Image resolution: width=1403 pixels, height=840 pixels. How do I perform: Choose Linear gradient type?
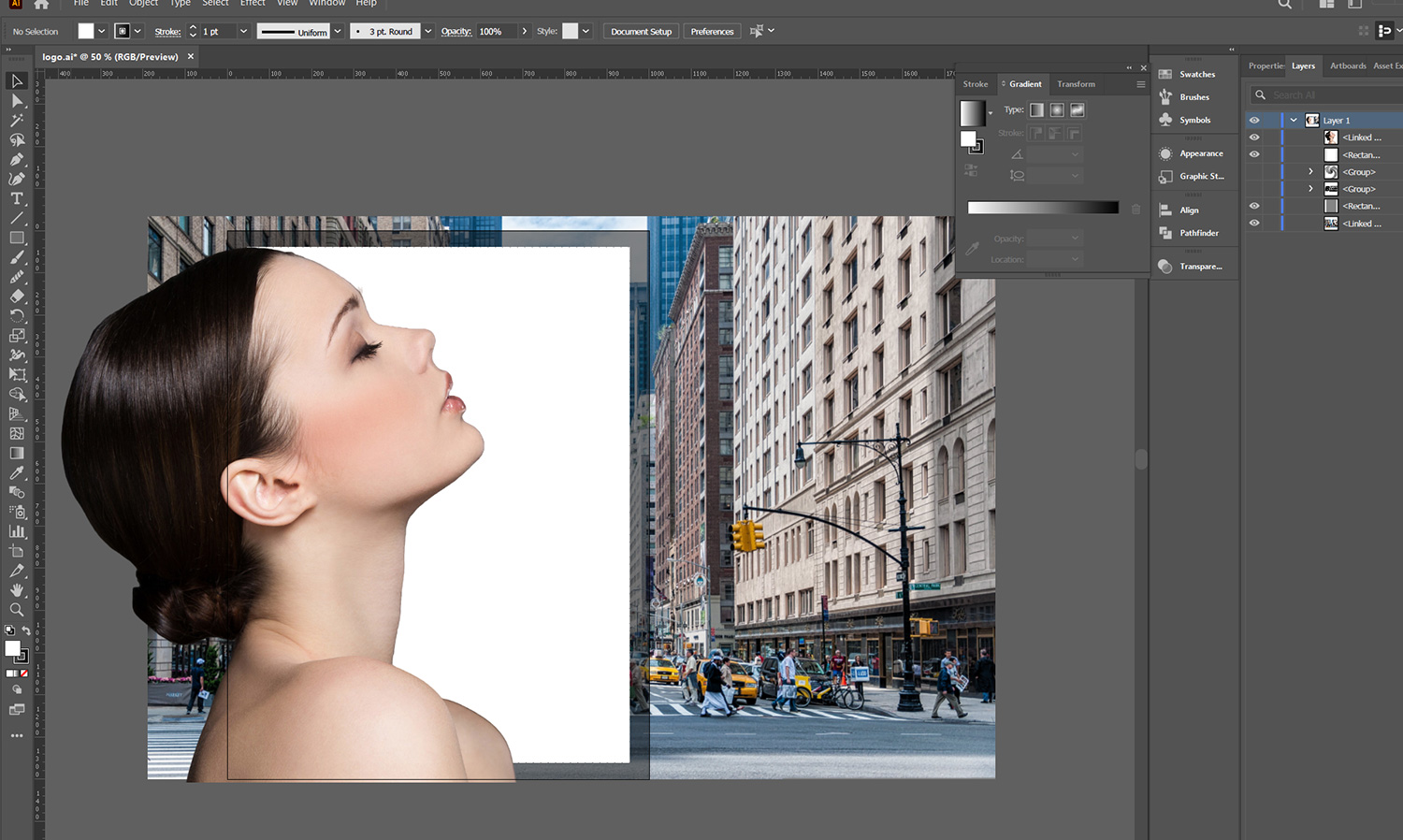tap(1036, 109)
